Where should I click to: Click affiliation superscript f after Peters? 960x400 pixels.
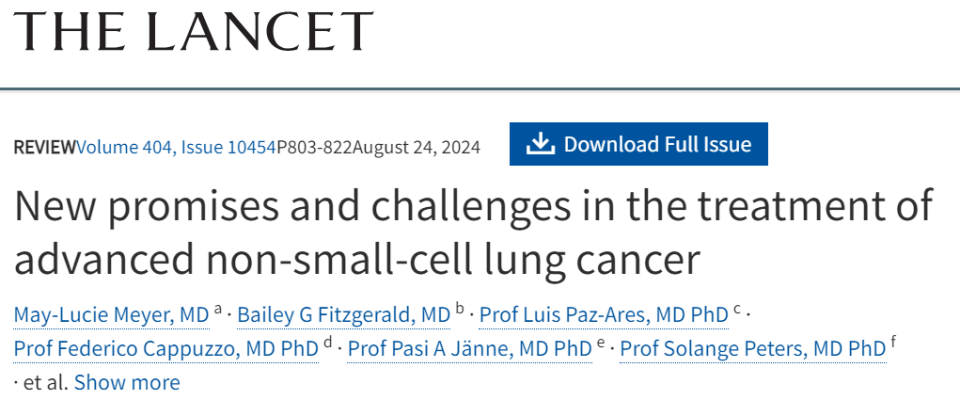pos(893,343)
